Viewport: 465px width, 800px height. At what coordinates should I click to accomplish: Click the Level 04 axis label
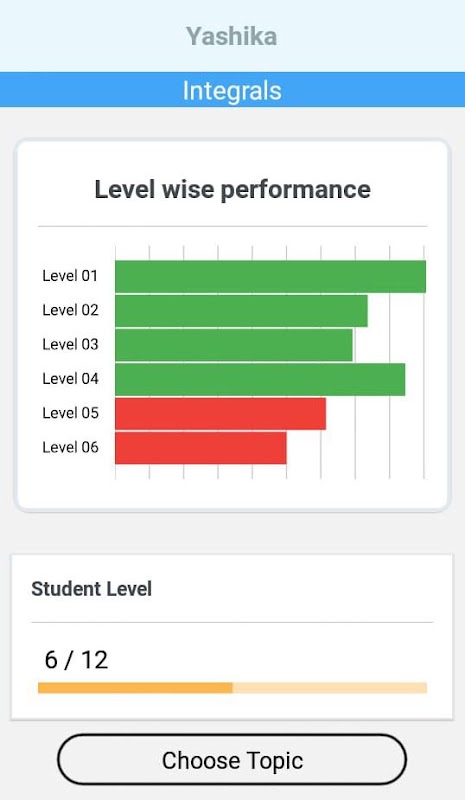click(70, 379)
